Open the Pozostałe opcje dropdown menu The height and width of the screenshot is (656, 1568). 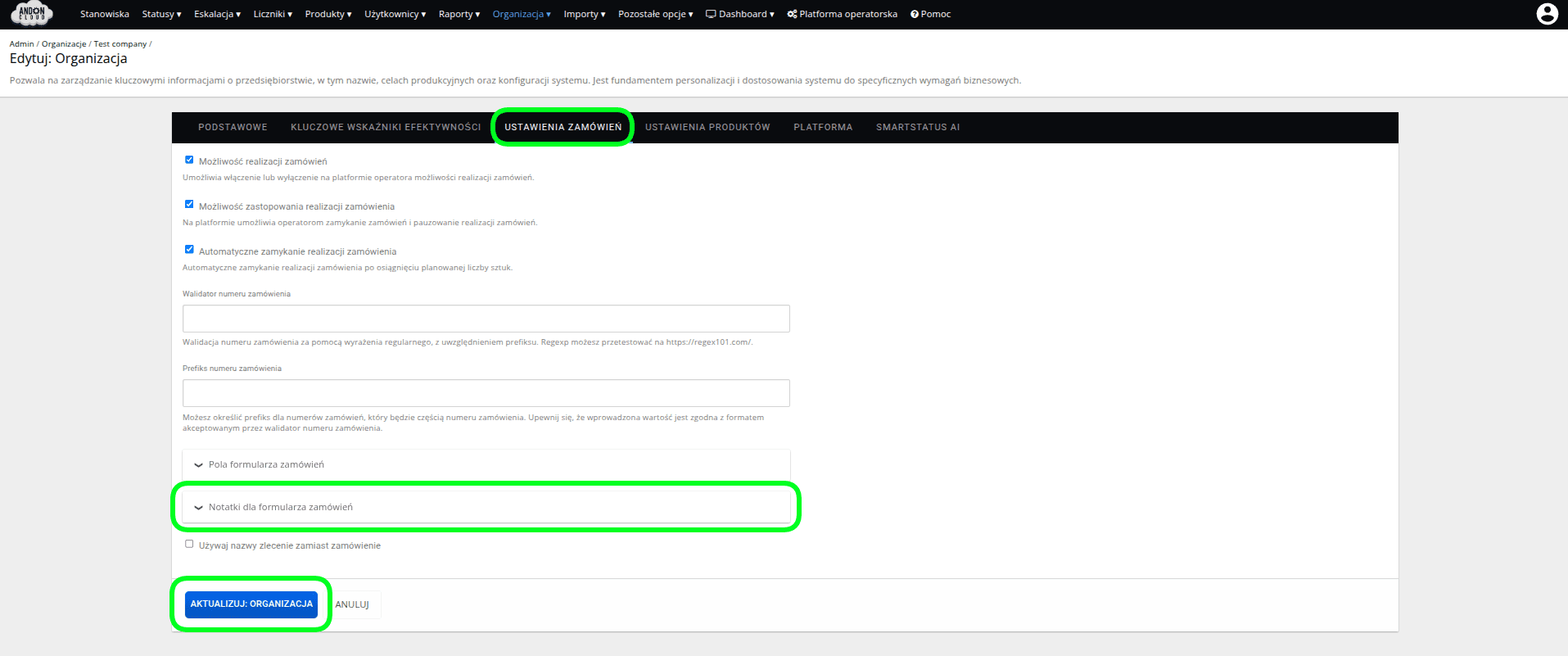[x=655, y=14]
